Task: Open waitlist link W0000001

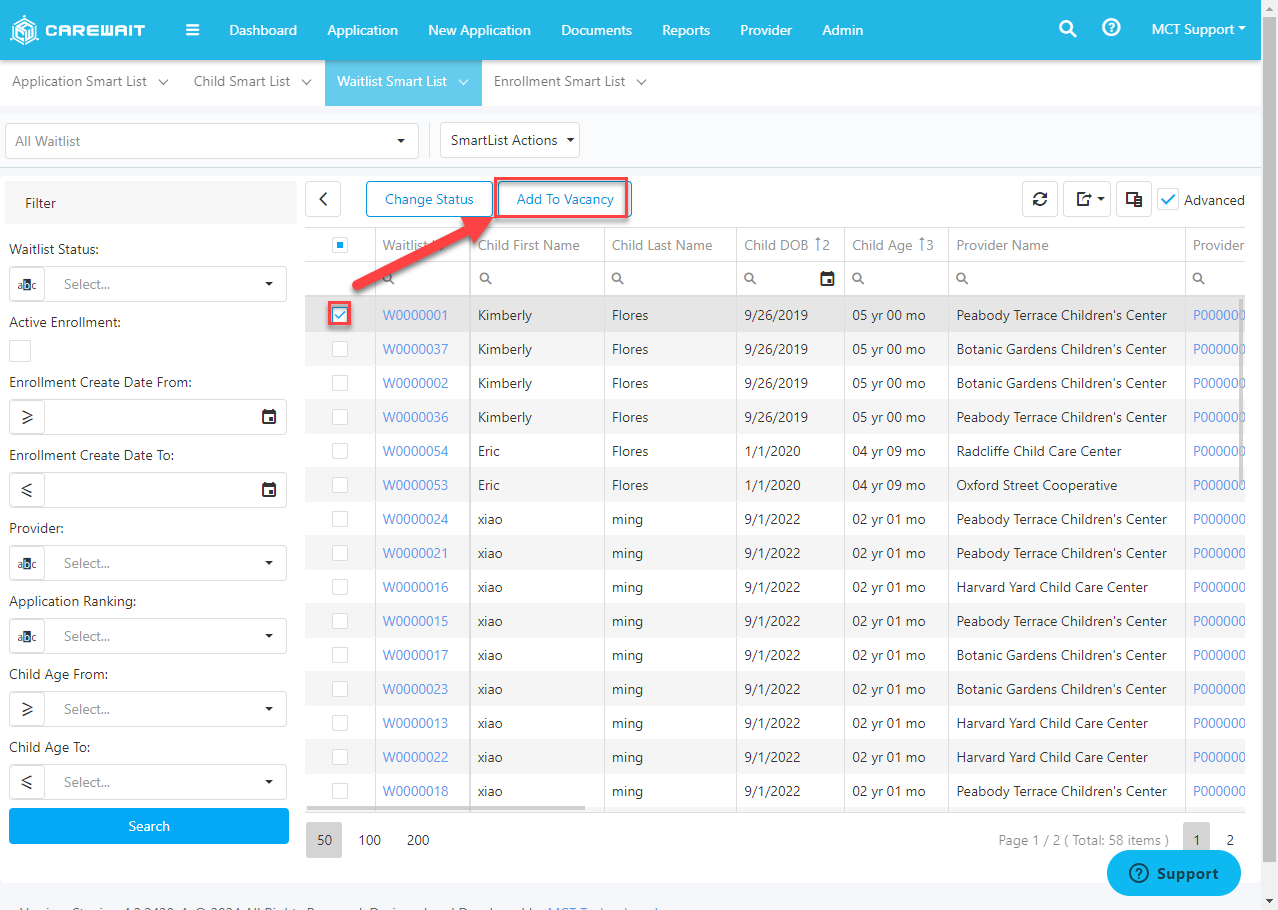Action: click(415, 315)
